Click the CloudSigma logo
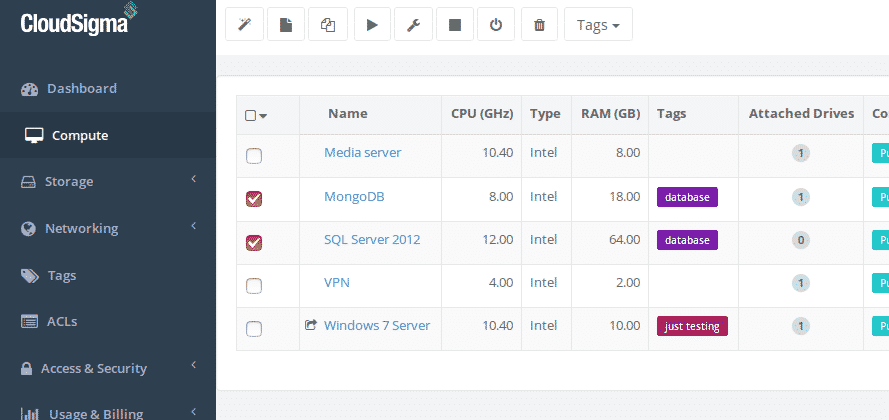 pos(79,20)
